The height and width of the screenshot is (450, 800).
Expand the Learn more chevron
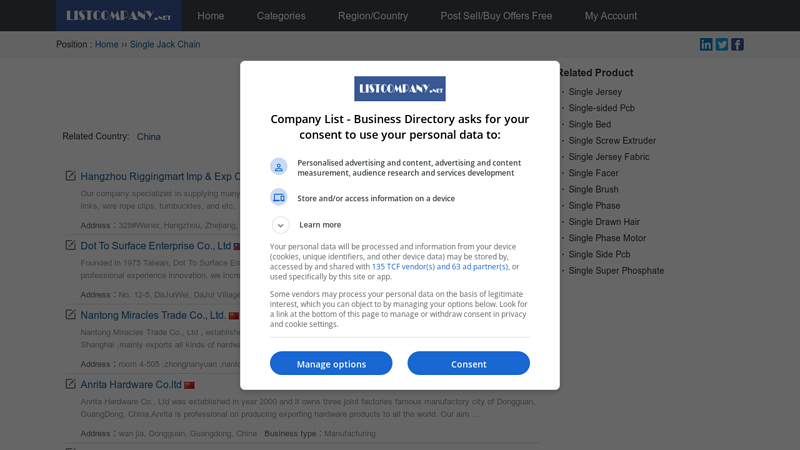(280, 225)
